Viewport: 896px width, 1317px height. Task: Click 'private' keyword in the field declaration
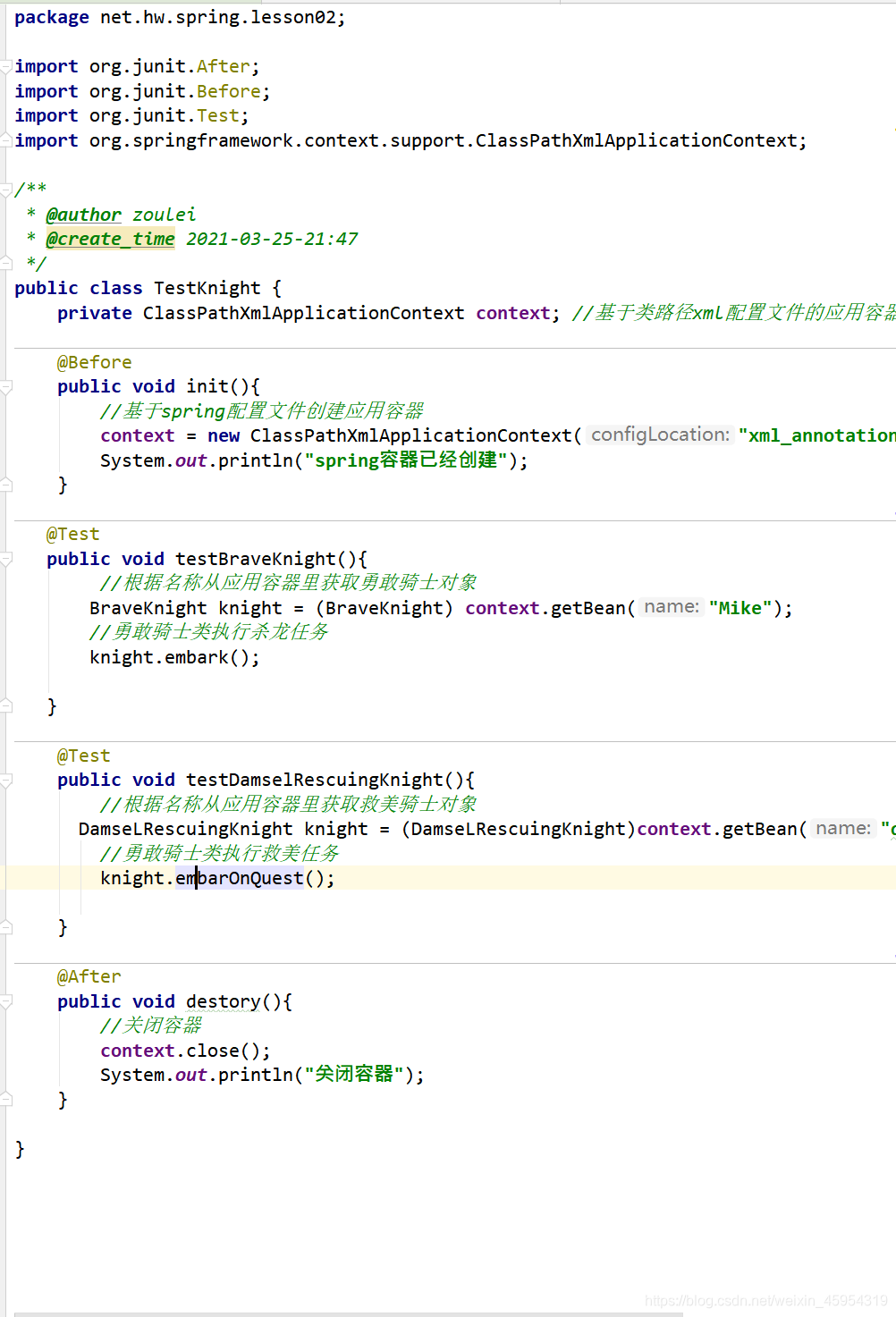click(x=95, y=313)
